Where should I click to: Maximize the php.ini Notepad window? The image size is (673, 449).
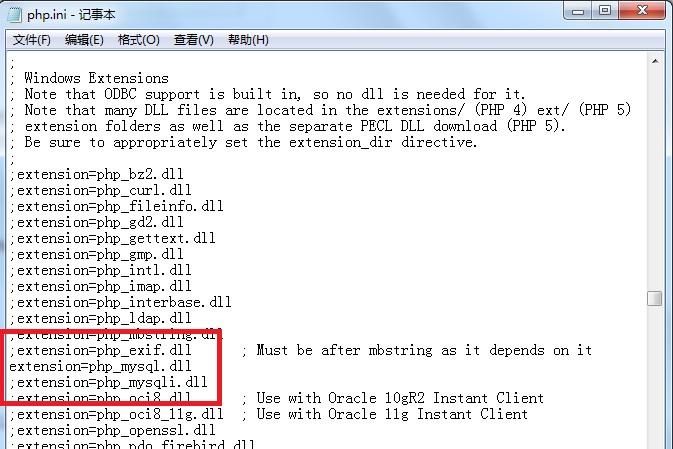605,10
